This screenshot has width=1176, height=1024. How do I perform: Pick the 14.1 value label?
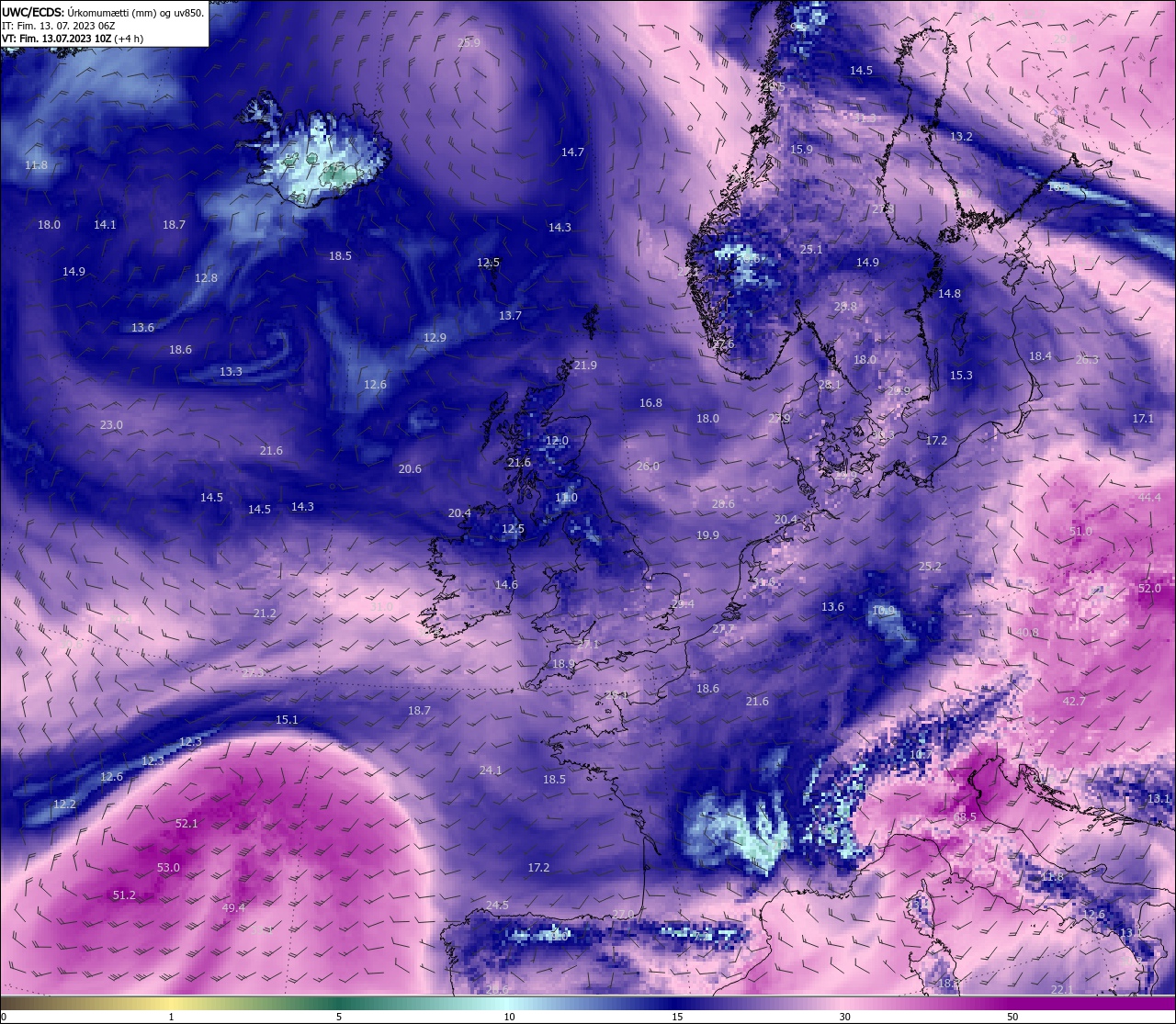[x=105, y=224]
